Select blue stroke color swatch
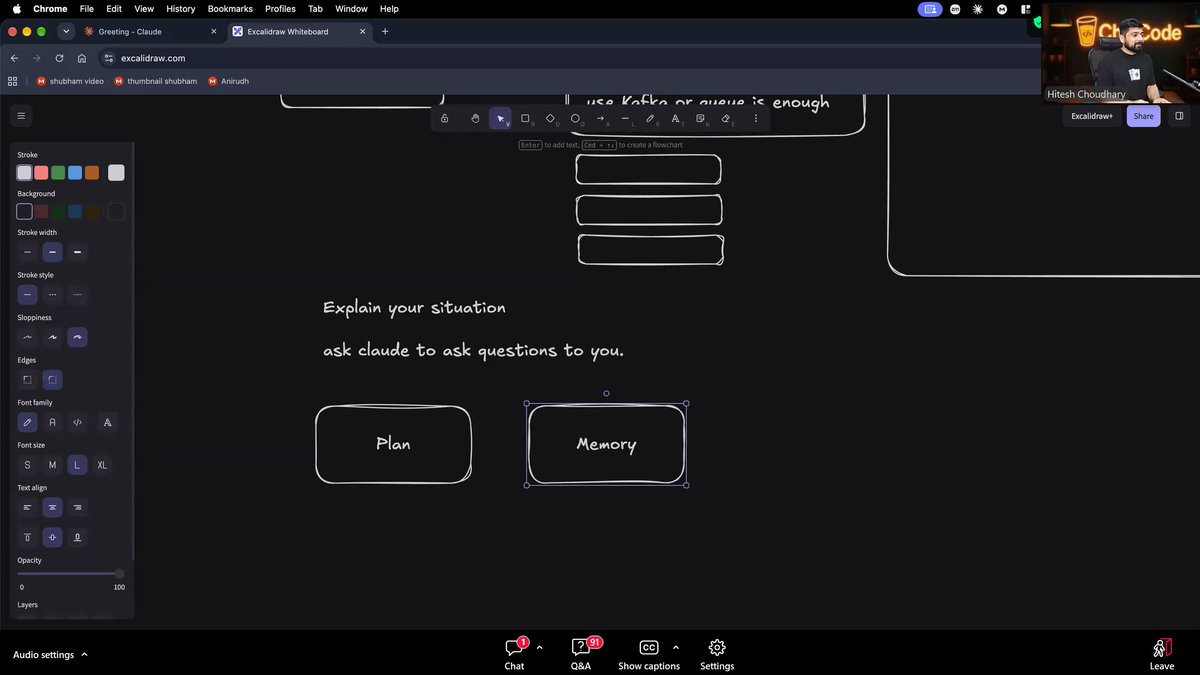The height and width of the screenshot is (675, 1200). pos(75,173)
